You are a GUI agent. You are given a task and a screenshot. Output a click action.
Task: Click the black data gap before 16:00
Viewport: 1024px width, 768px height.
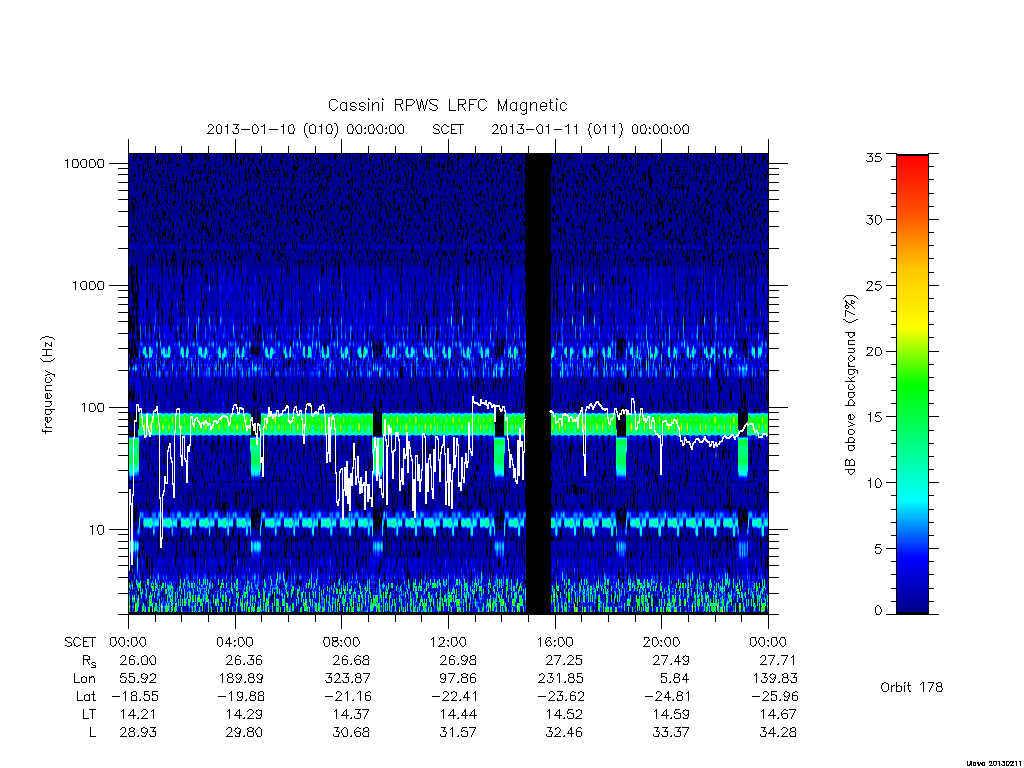(x=539, y=384)
